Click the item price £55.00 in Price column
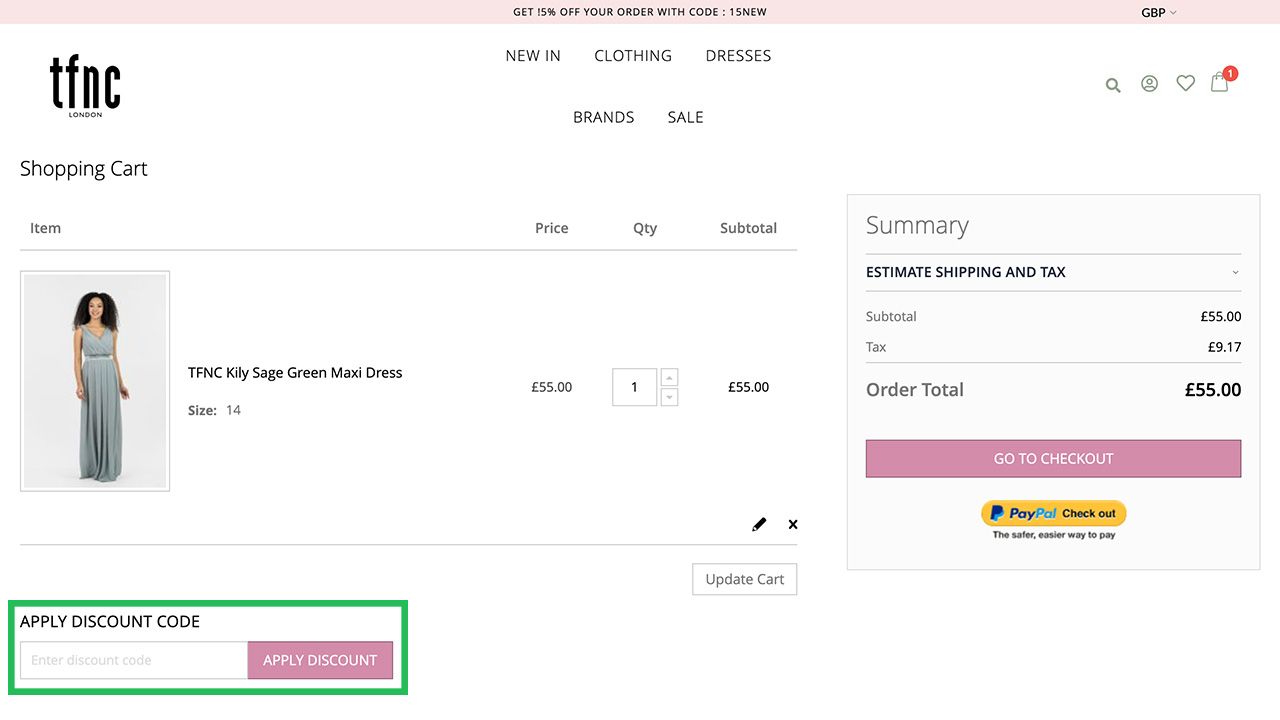The width and height of the screenshot is (1280, 720). click(x=552, y=387)
